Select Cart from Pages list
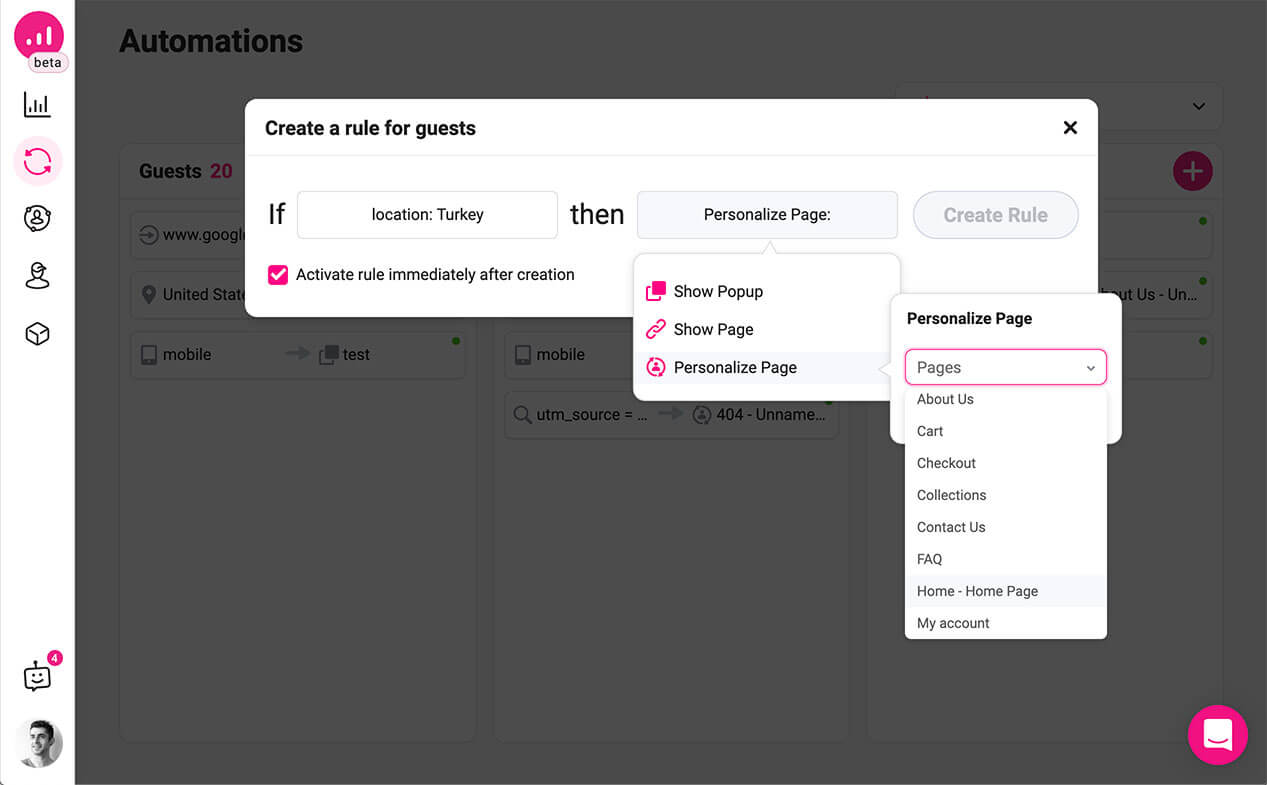Image resolution: width=1267 pixels, height=785 pixels. coord(1006,431)
